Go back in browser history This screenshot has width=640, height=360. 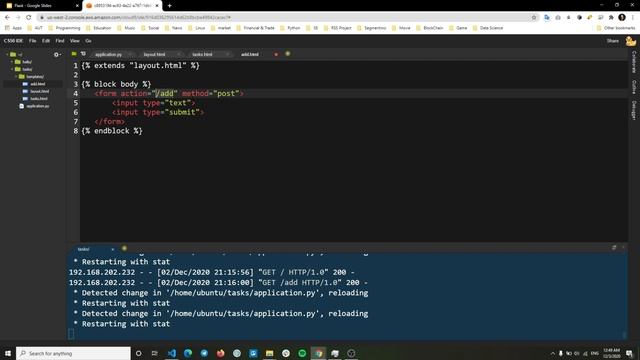tap(7, 18)
